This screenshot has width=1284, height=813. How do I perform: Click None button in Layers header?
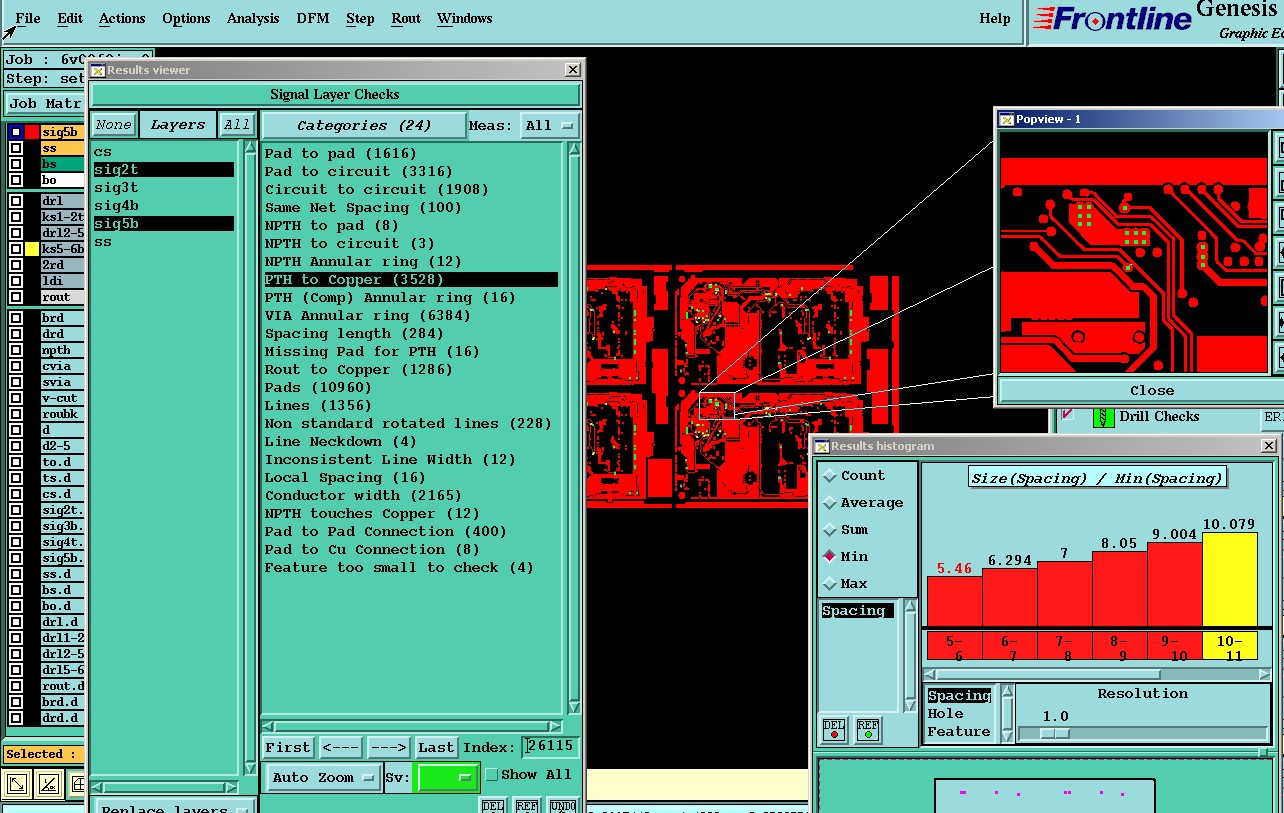point(113,125)
